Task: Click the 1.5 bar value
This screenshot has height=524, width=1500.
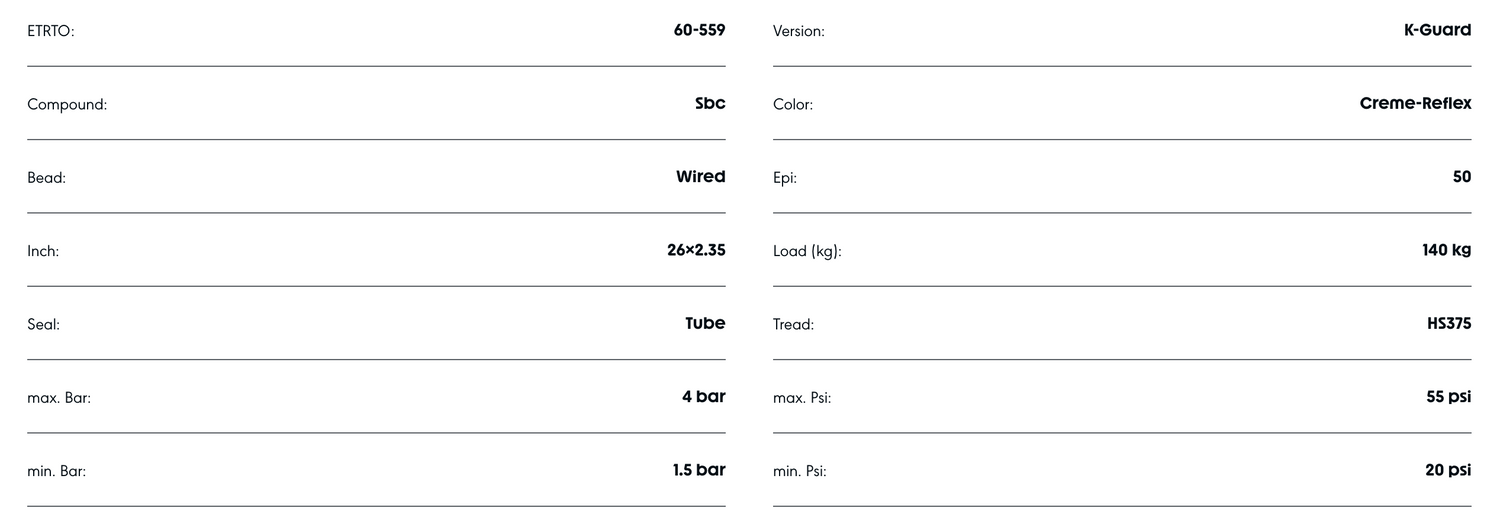Action: tap(699, 470)
